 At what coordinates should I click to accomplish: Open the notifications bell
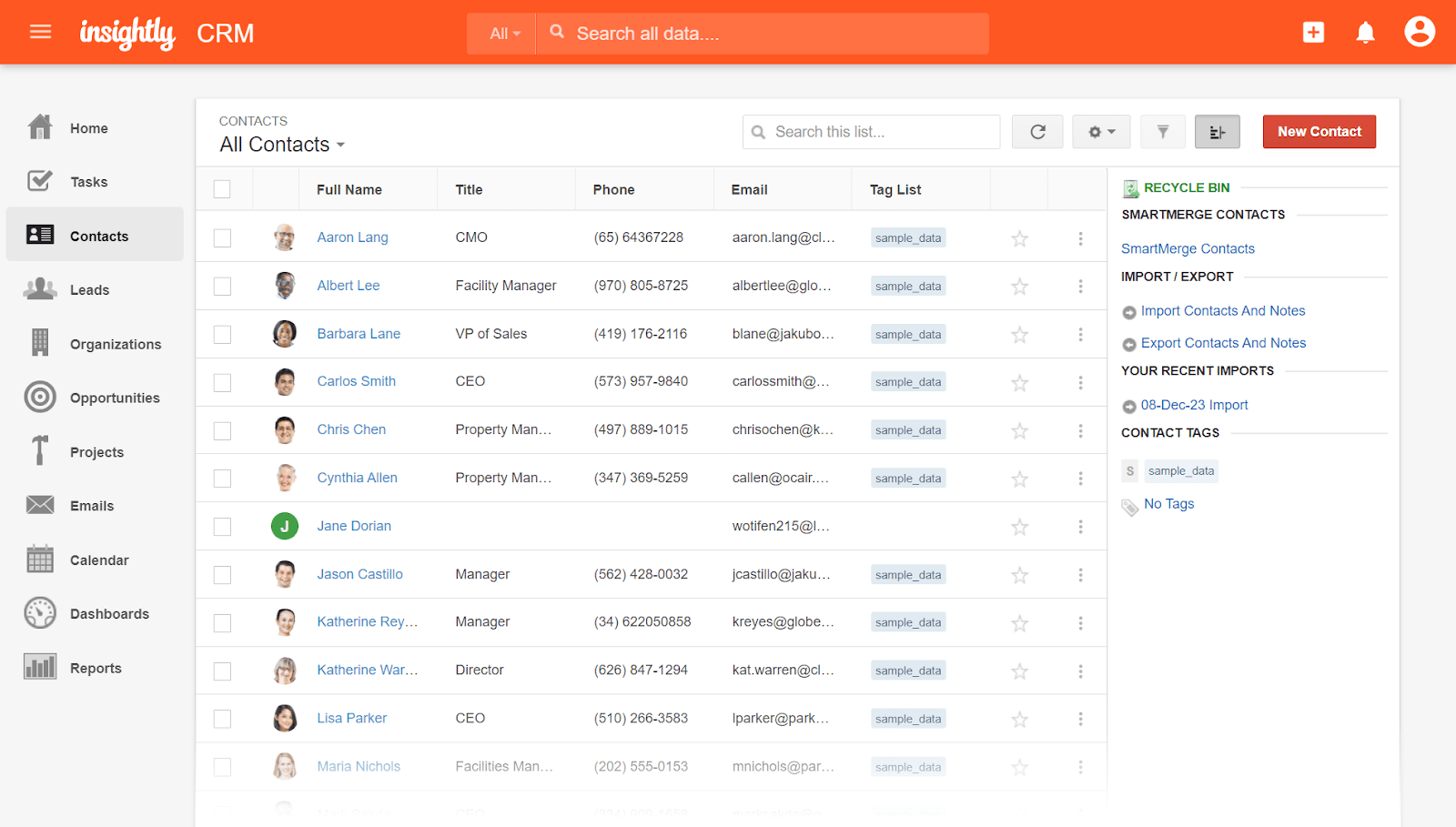coord(1365,31)
